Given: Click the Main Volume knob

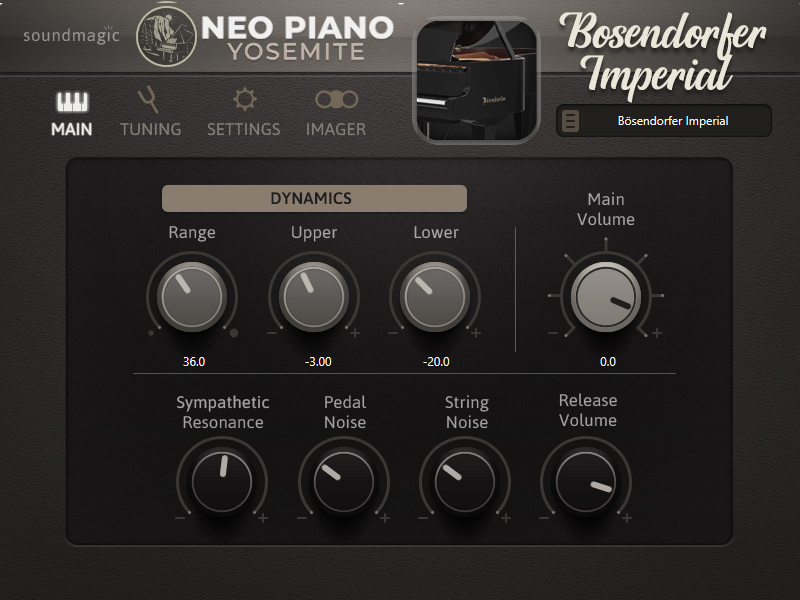Looking at the screenshot, I should tap(606, 296).
